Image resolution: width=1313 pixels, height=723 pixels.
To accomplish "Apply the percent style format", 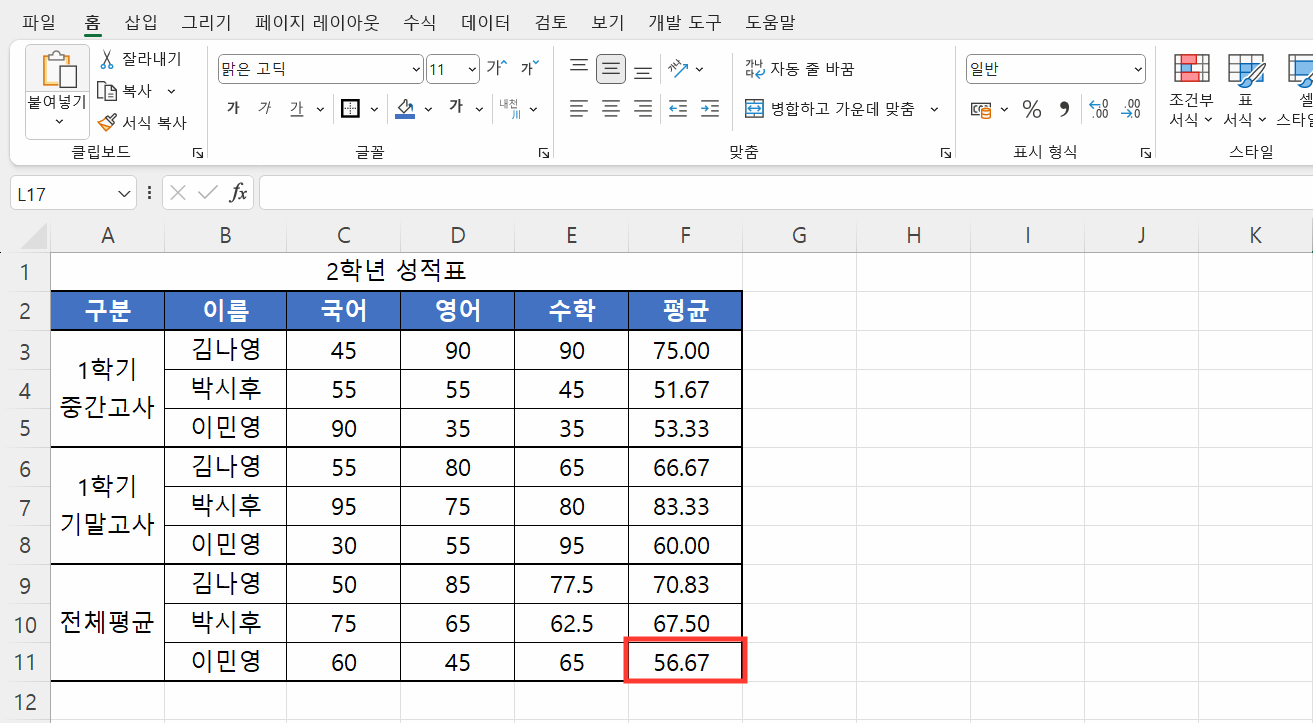I will [x=1031, y=110].
